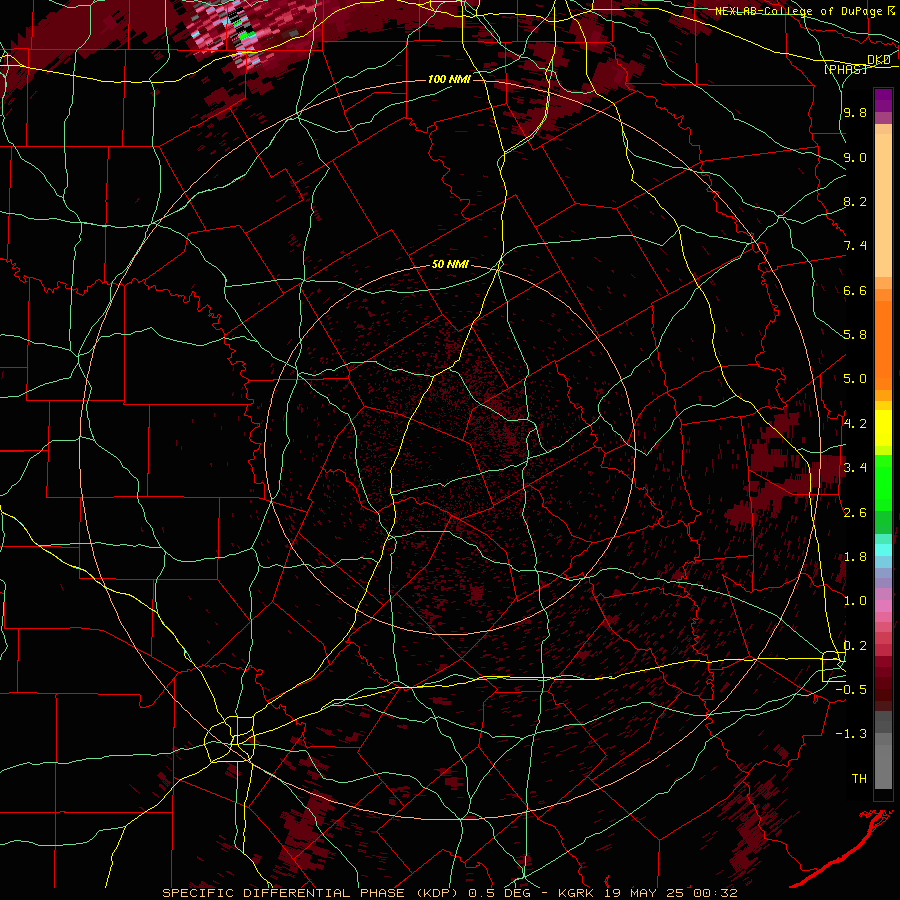Click the 7.4 value on the color scale

click(855, 246)
